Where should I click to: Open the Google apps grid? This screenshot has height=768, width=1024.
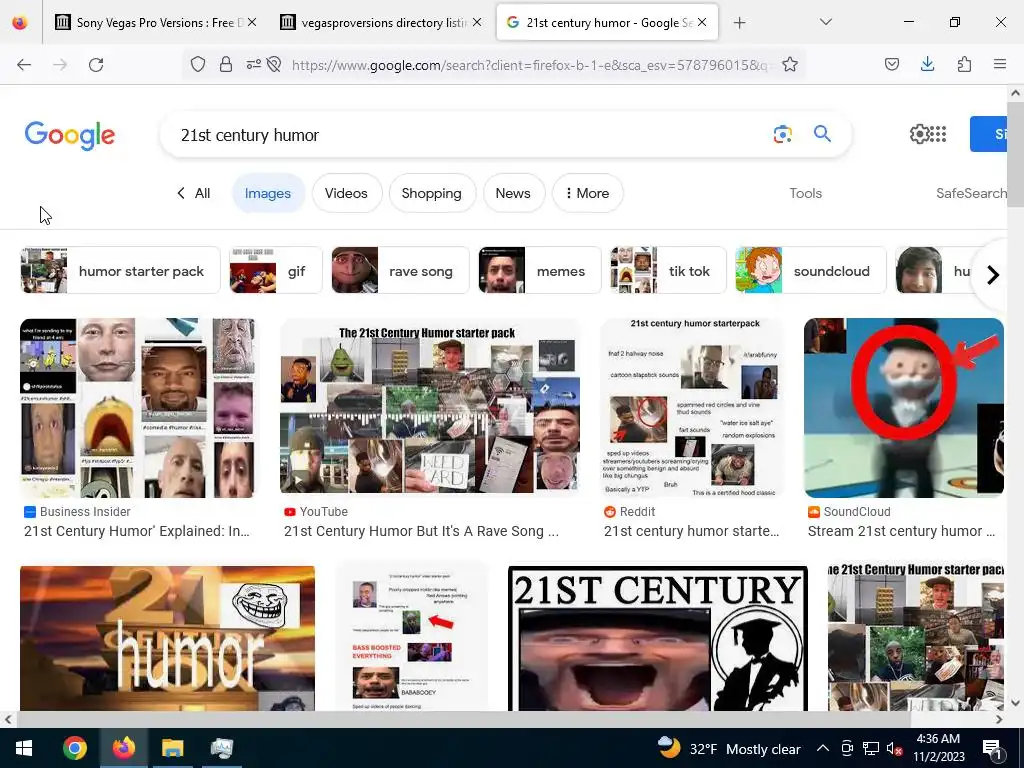coord(938,135)
